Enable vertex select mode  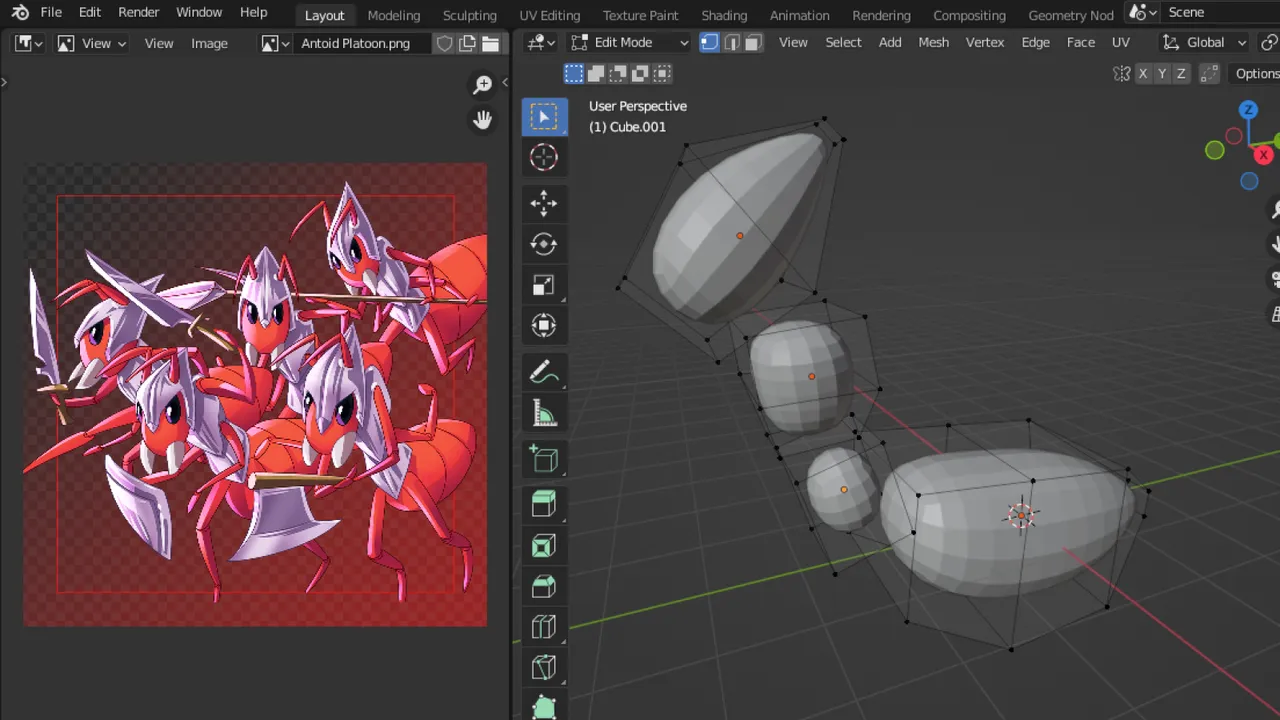[709, 42]
